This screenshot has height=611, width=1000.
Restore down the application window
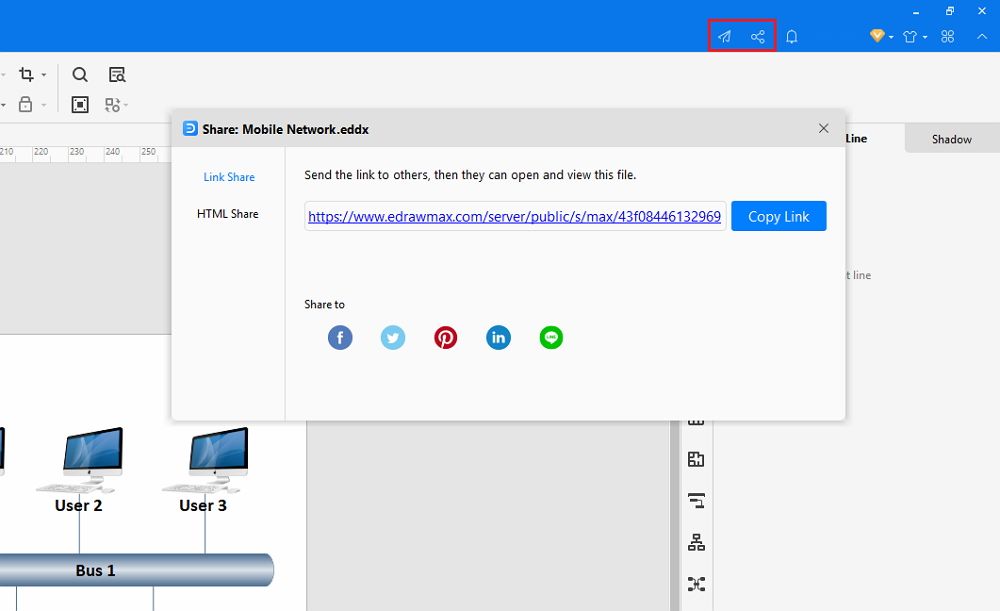(950, 11)
